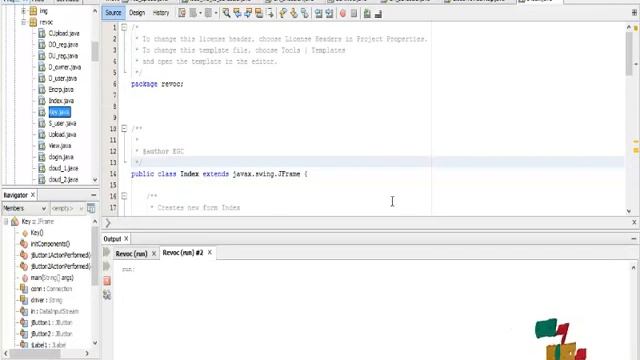Toggle Highlight Search icon in editor toolbar
This screenshot has height=360, width=640.
click(x=259, y=13)
